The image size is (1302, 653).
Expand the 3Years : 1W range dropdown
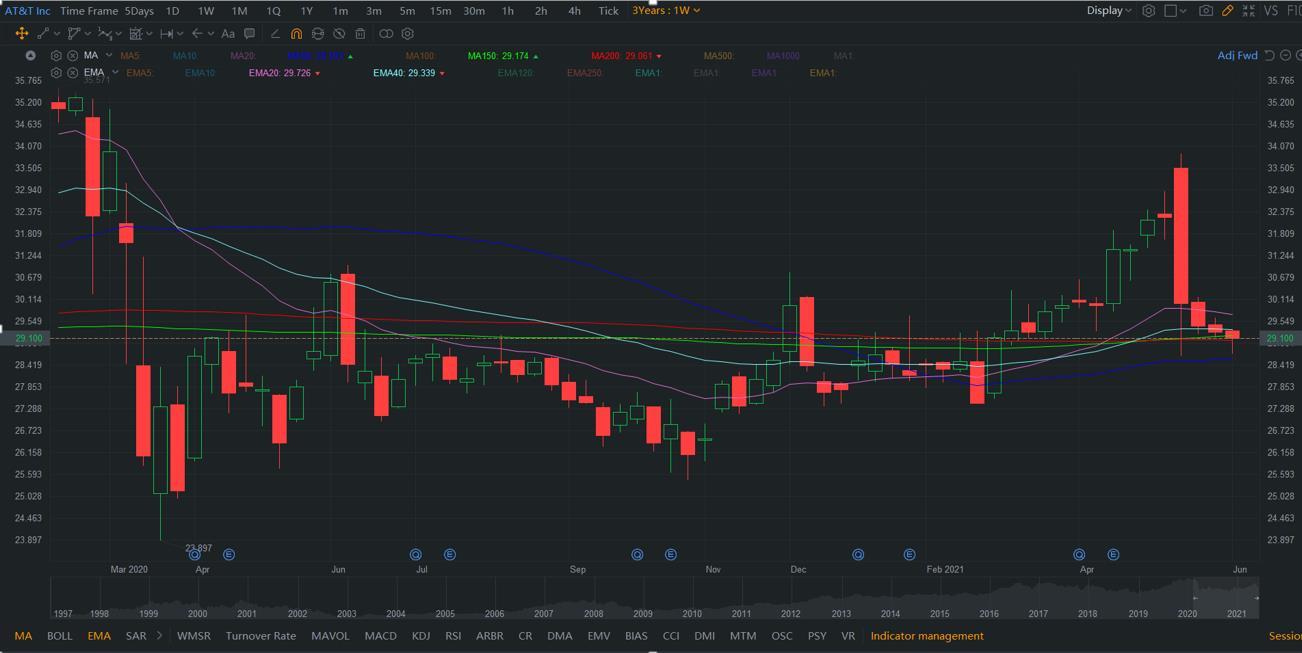point(666,11)
